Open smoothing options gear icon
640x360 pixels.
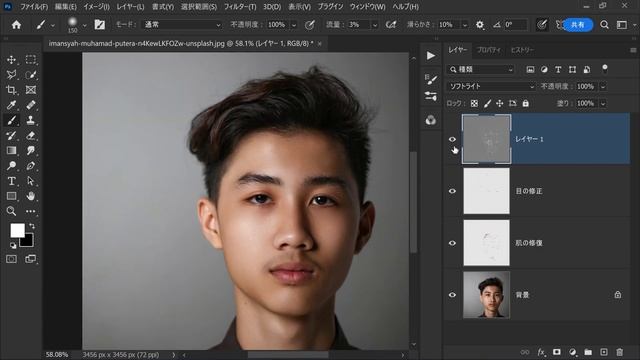tap(480, 25)
